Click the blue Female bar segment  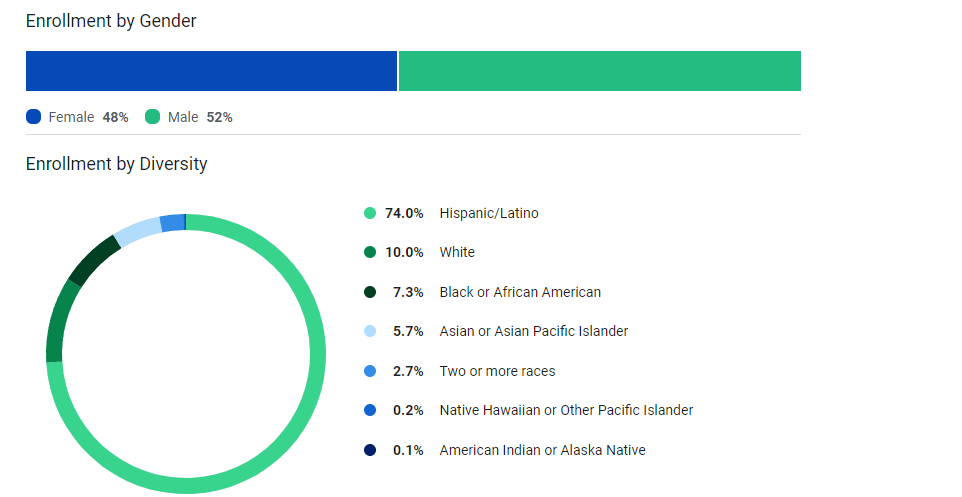point(211,71)
